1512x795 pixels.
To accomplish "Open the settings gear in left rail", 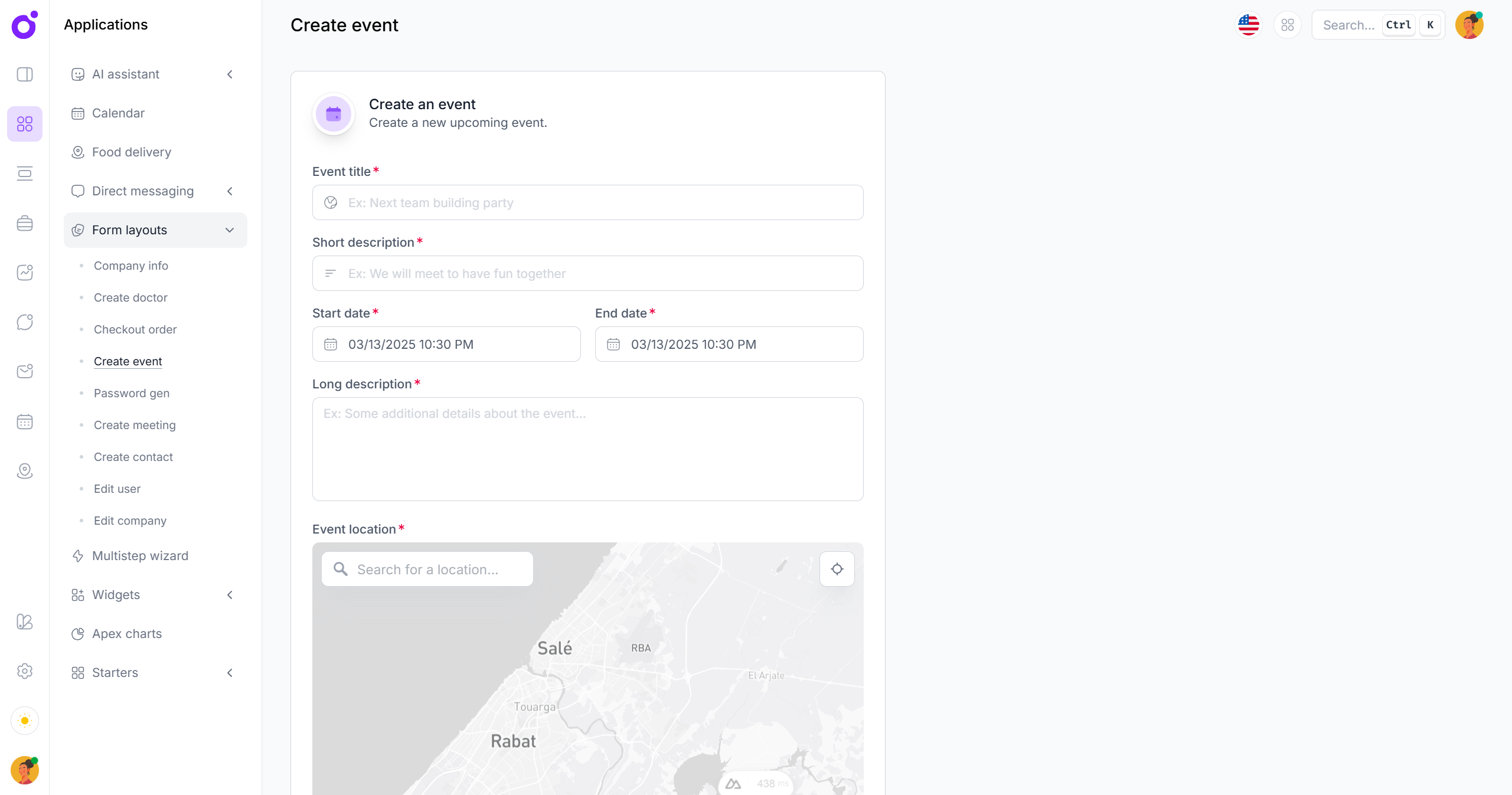I will pos(25,671).
